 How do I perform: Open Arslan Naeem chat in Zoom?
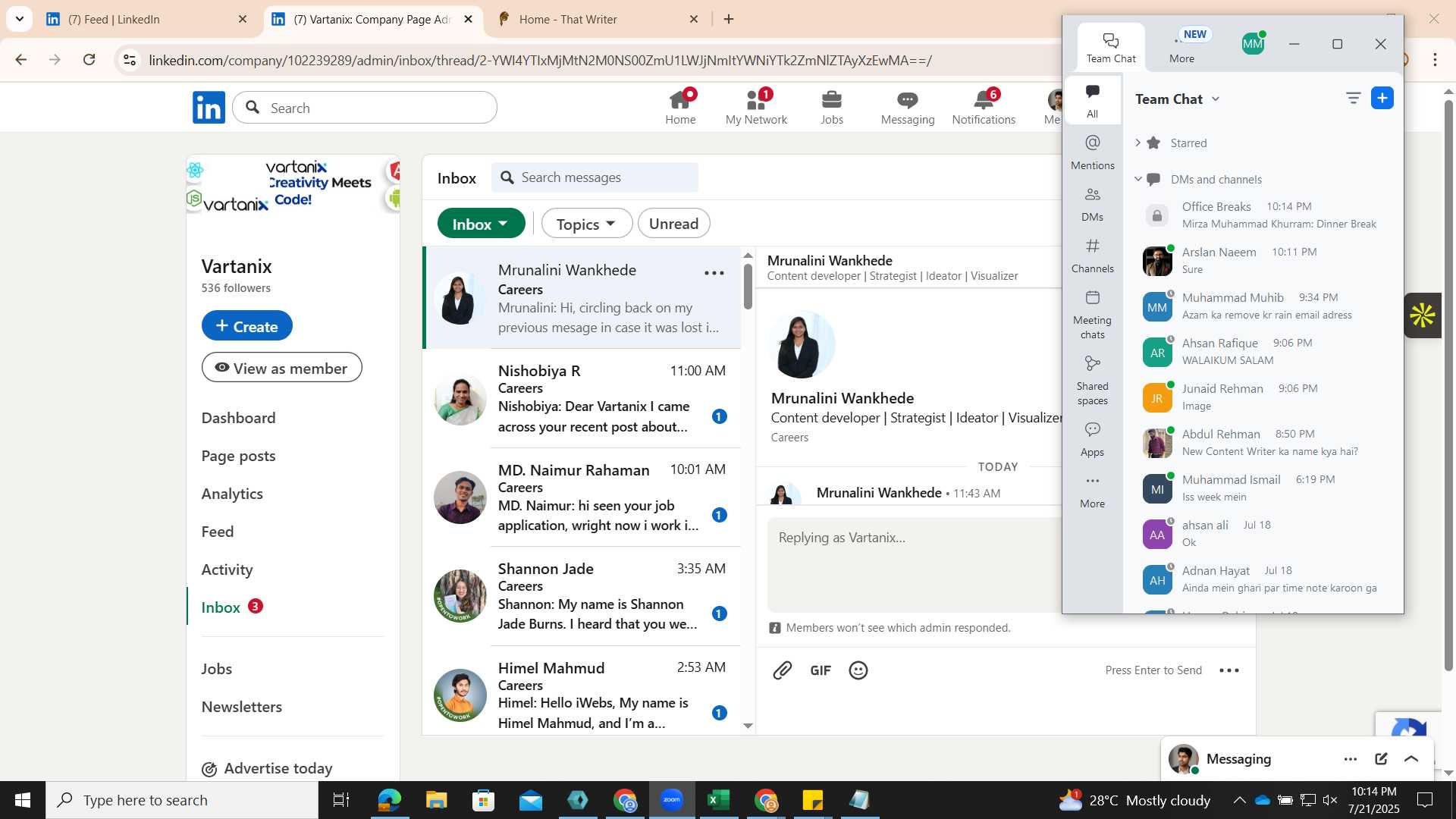pos(1262,261)
